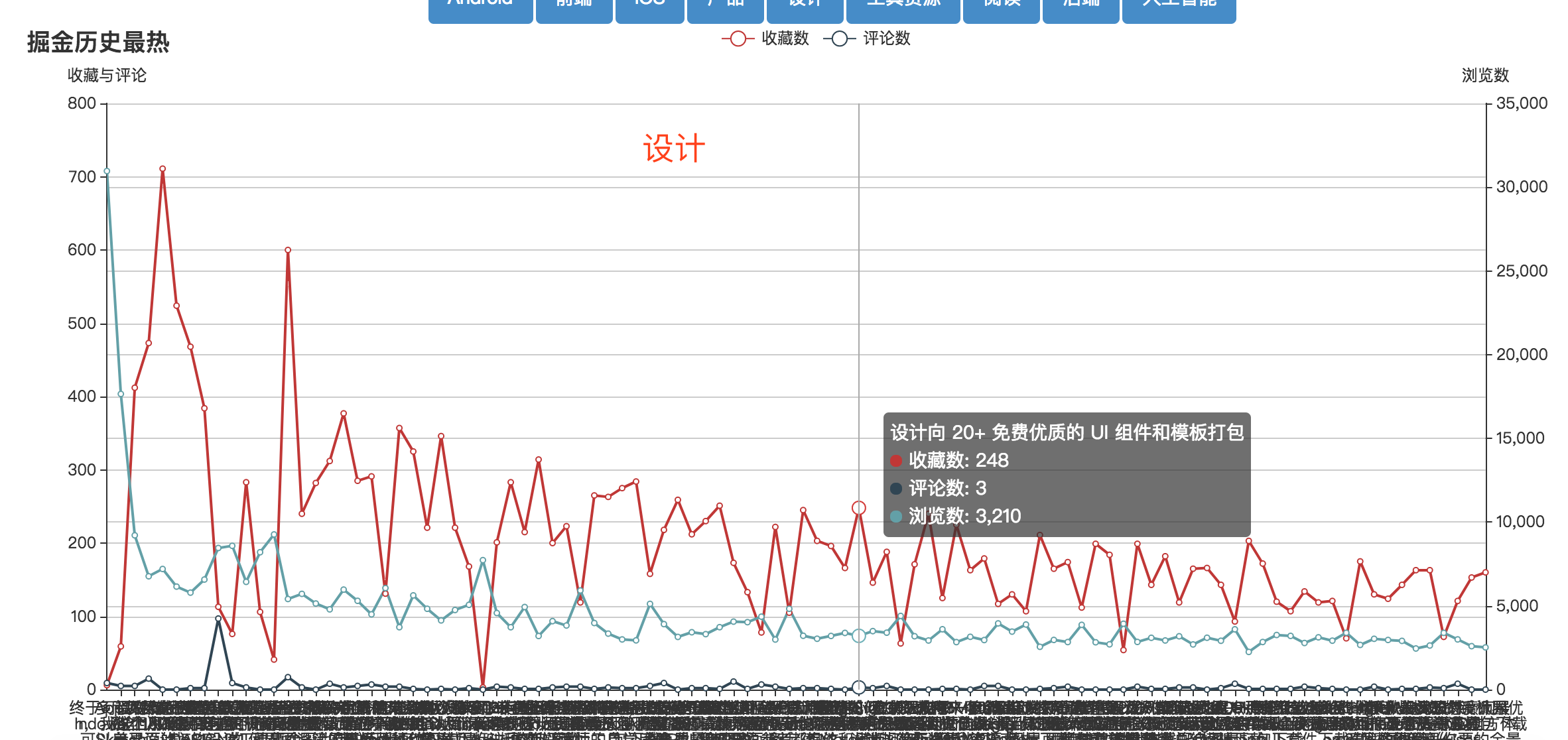Toggle the 评论数 series in legend
The width and height of the screenshot is (1568, 740).
point(867,38)
